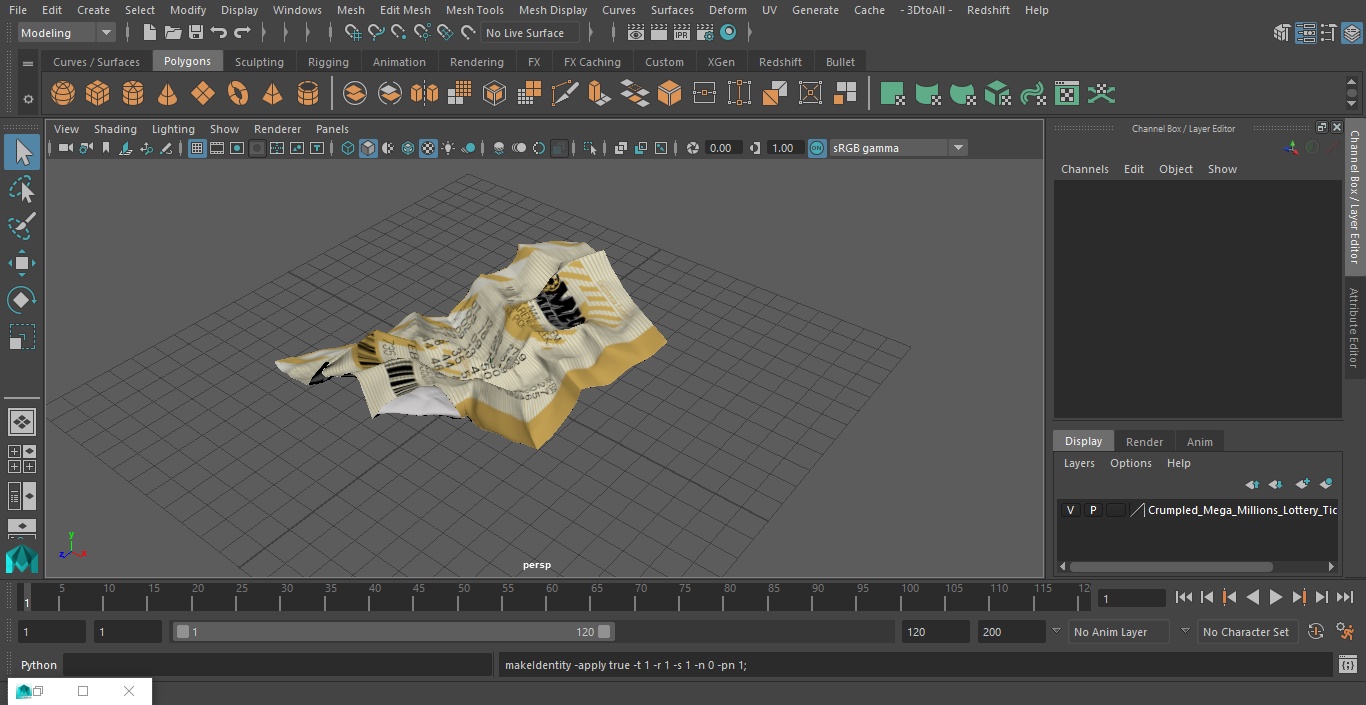The width and height of the screenshot is (1366, 705).
Task: Create a polygon cone from the shelf
Action: pyautogui.click(x=168, y=94)
